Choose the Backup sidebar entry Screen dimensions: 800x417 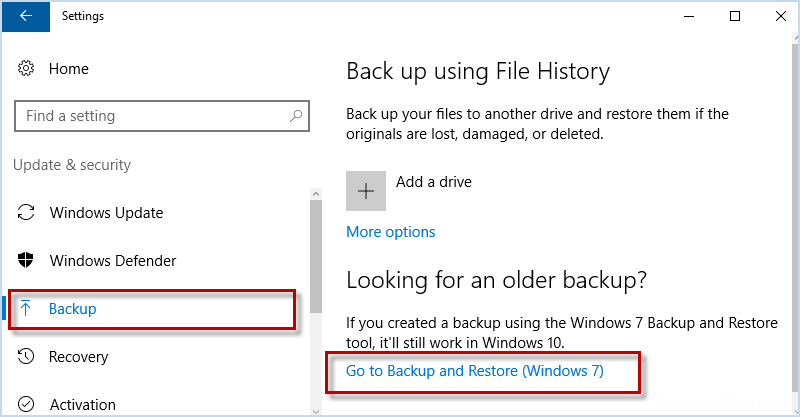pyautogui.click(x=72, y=309)
